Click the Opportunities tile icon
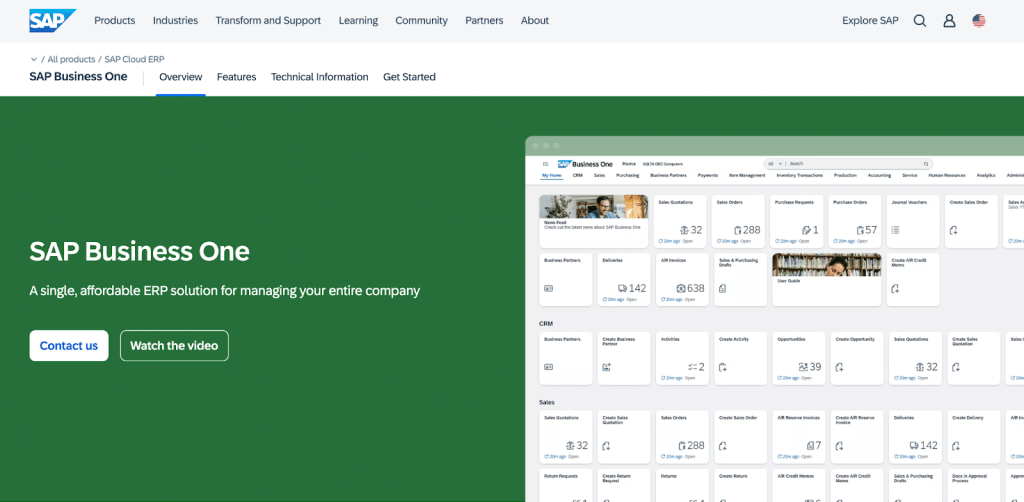1024x502 pixels. 803,367
